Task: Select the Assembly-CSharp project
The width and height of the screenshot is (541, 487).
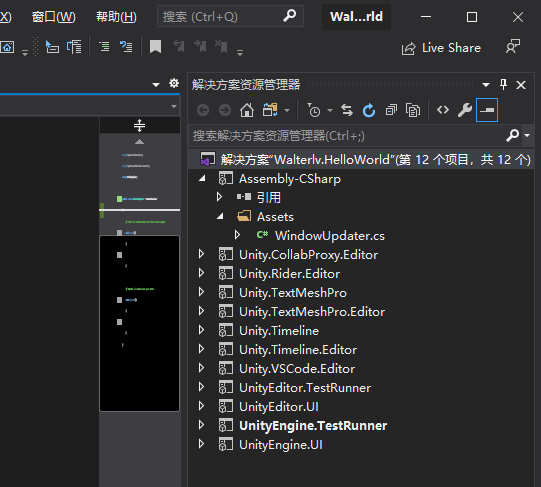Action: tap(290, 178)
